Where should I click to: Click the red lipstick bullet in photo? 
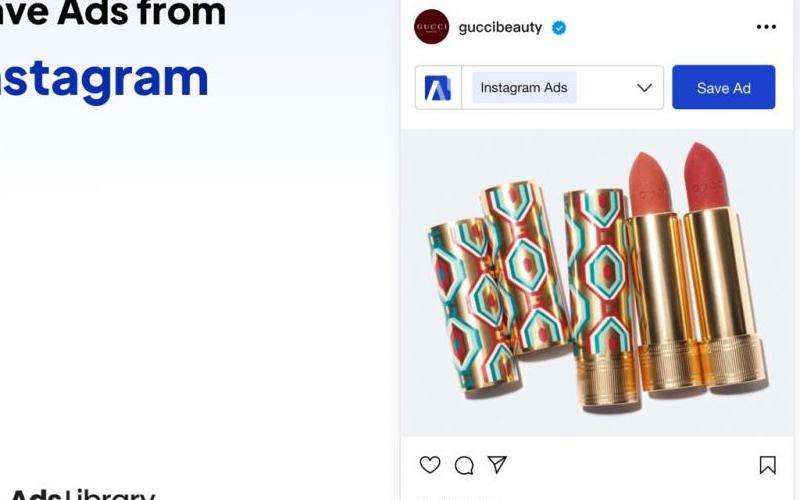tap(705, 177)
